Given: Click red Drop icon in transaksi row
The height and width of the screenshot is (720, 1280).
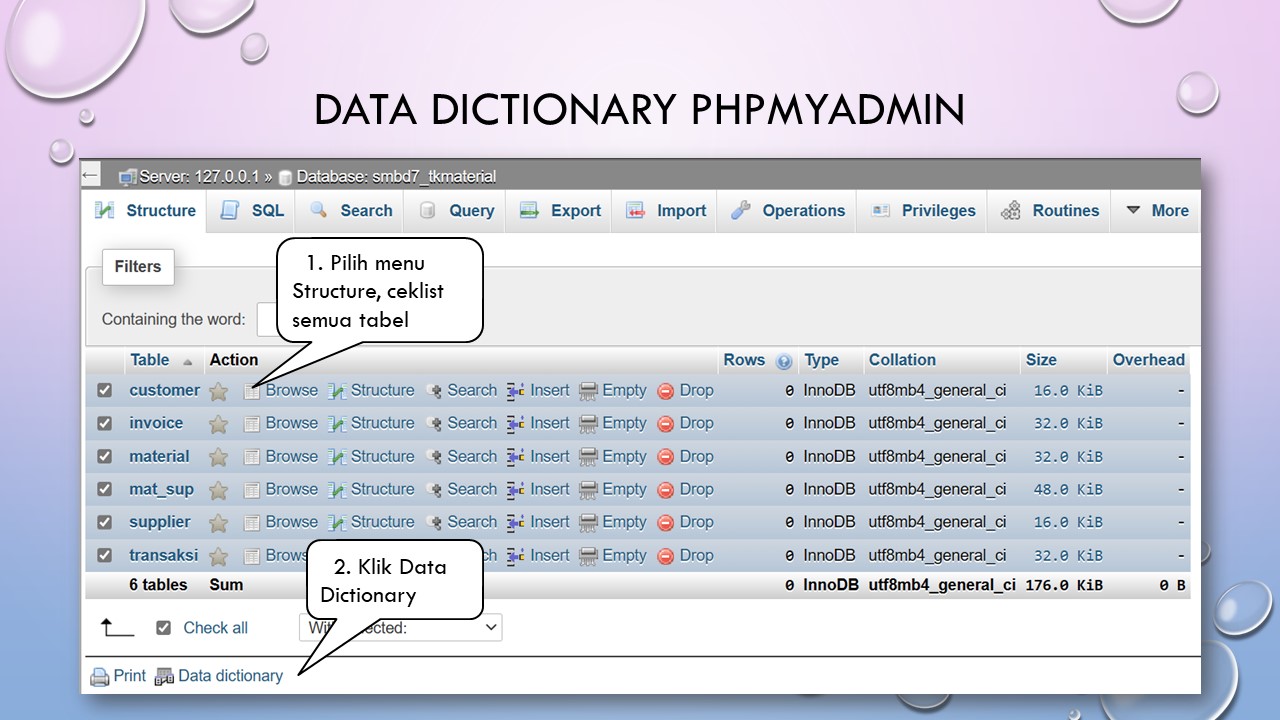Looking at the screenshot, I should pos(666,556).
